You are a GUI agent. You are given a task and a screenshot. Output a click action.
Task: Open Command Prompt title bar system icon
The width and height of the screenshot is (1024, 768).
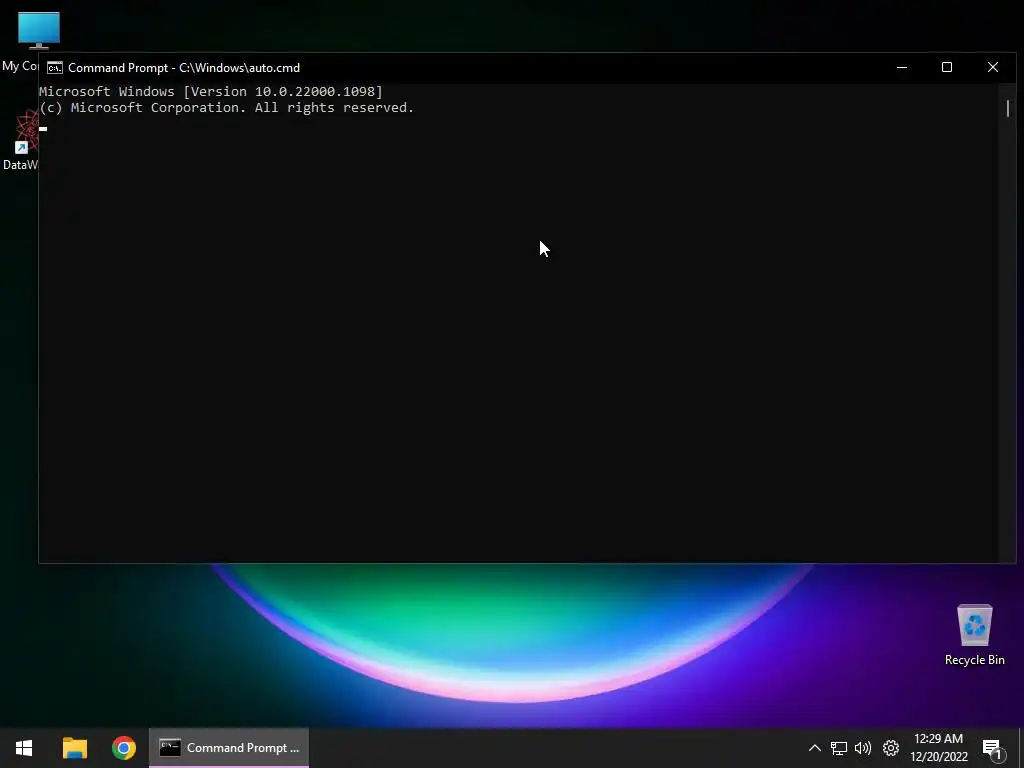pyautogui.click(x=55, y=68)
